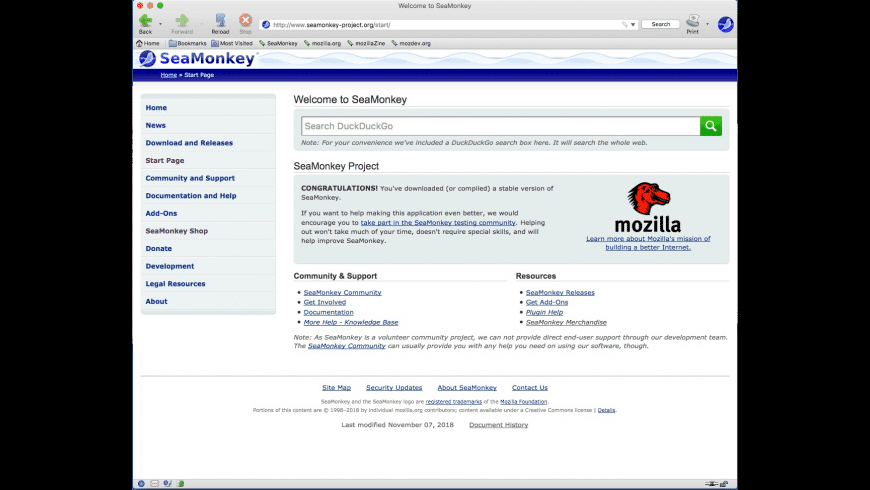Open the SeaMonkey Releases link
Screen dimensions: 870x490
560,292
